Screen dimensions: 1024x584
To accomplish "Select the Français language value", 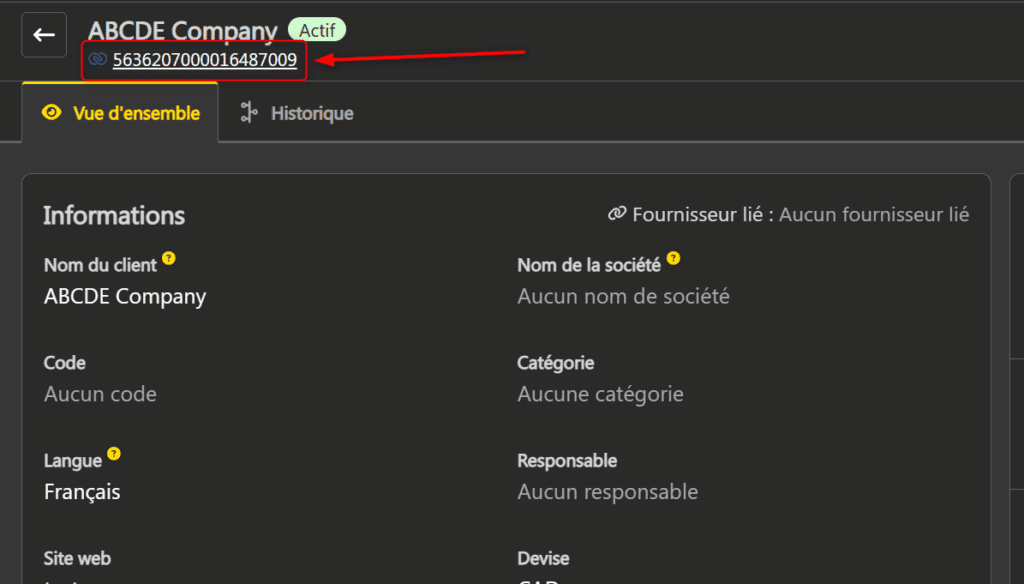I will coord(82,492).
